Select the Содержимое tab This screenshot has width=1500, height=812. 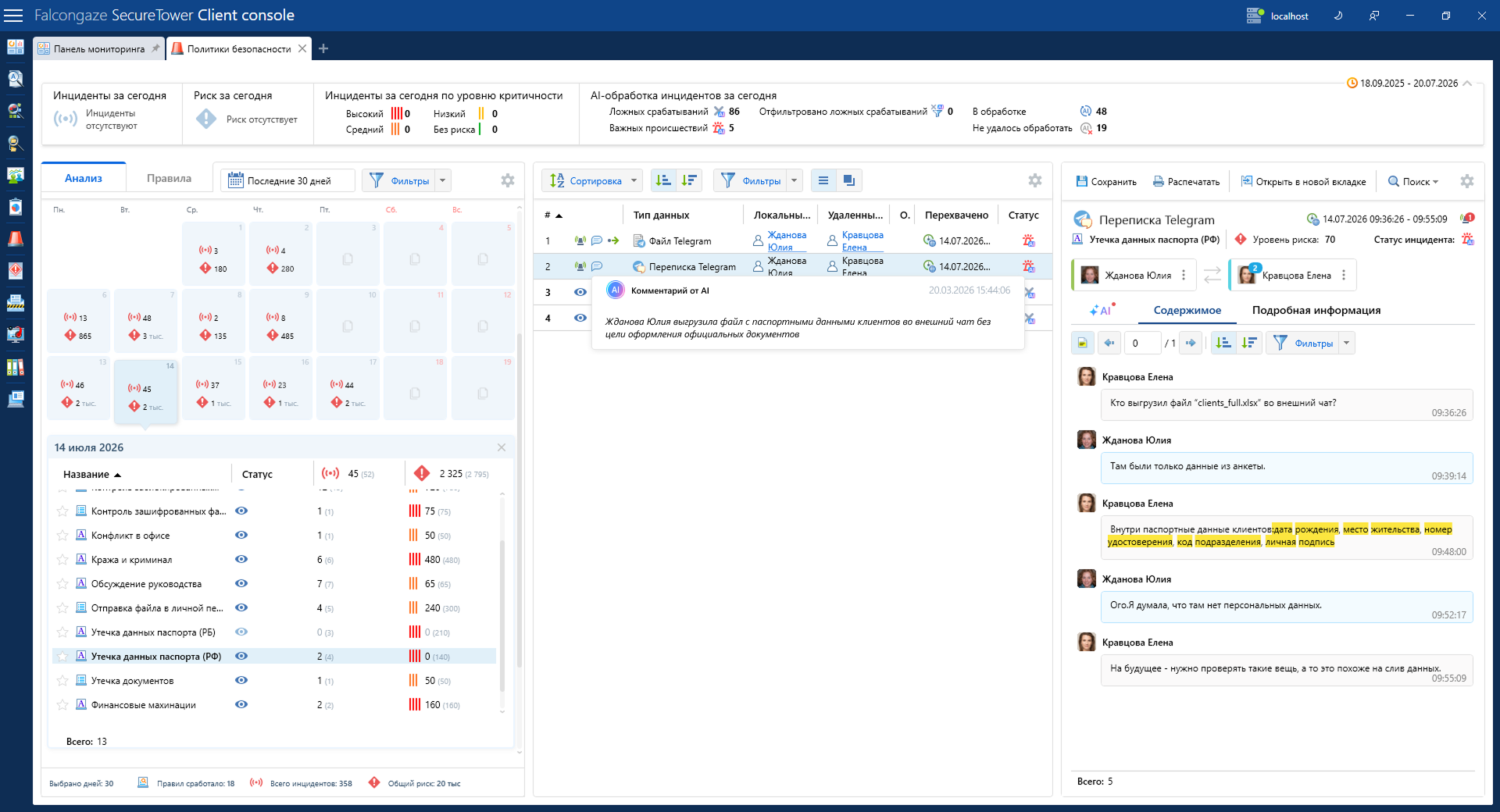coord(1187,310)
